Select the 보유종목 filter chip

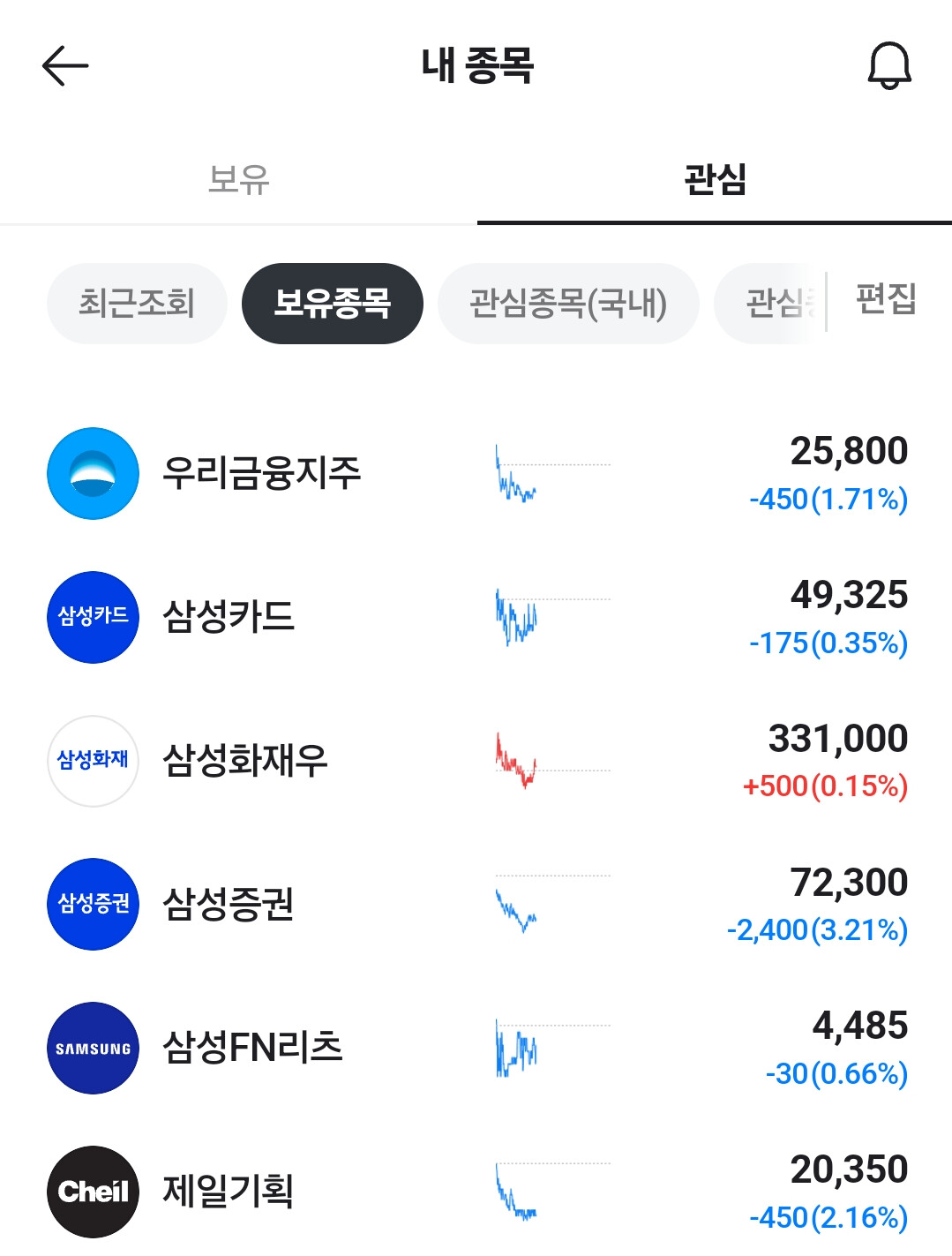(333, 304)
